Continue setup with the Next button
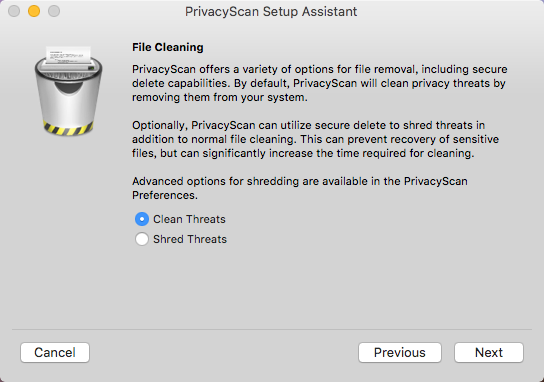This screenshot has height=382, width=544. [x=489, y=353]
